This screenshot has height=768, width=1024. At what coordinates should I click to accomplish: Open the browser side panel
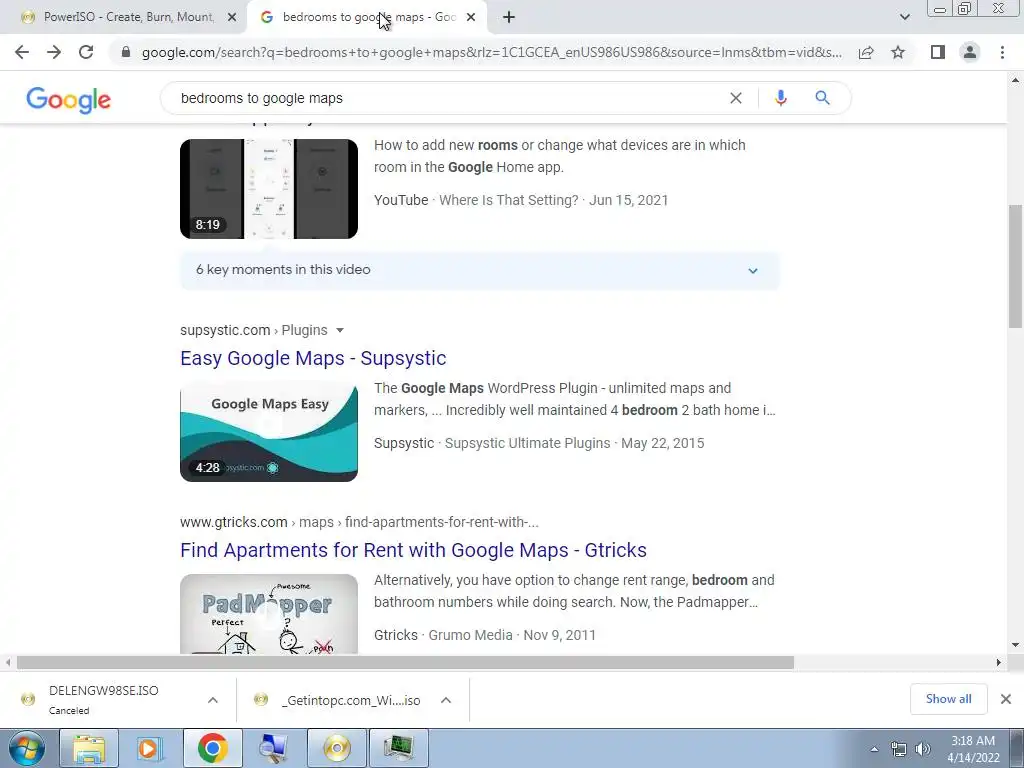(x=938, y=52)
